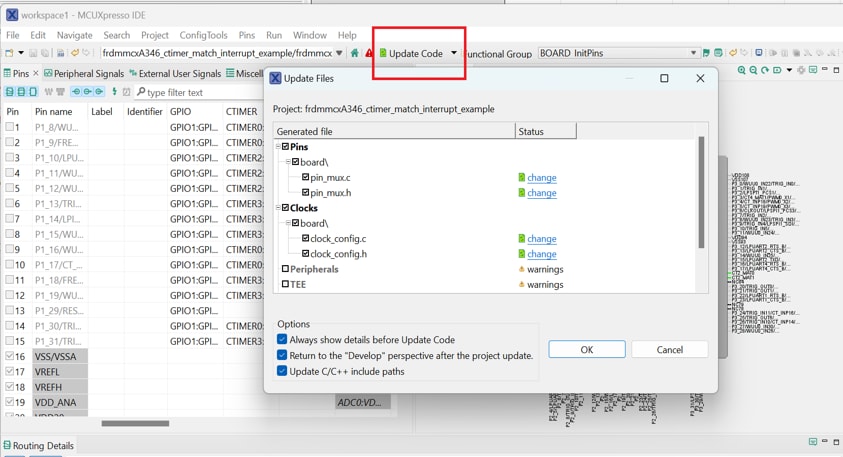The height and width of the screenshot is (457, 843).
Task: Click the Update Code toolbar button
Action: [410, 53]
